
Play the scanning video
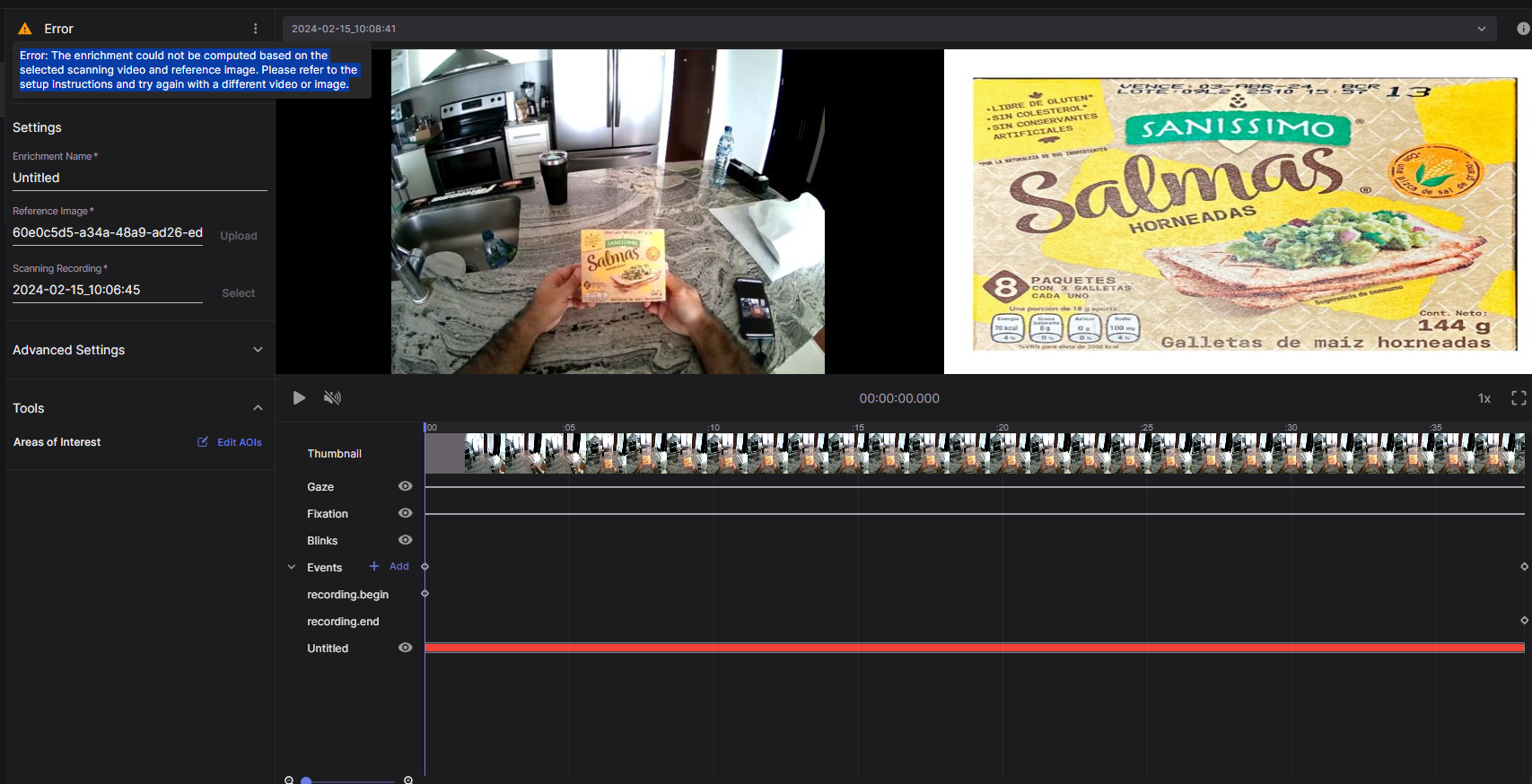(299, 397)
